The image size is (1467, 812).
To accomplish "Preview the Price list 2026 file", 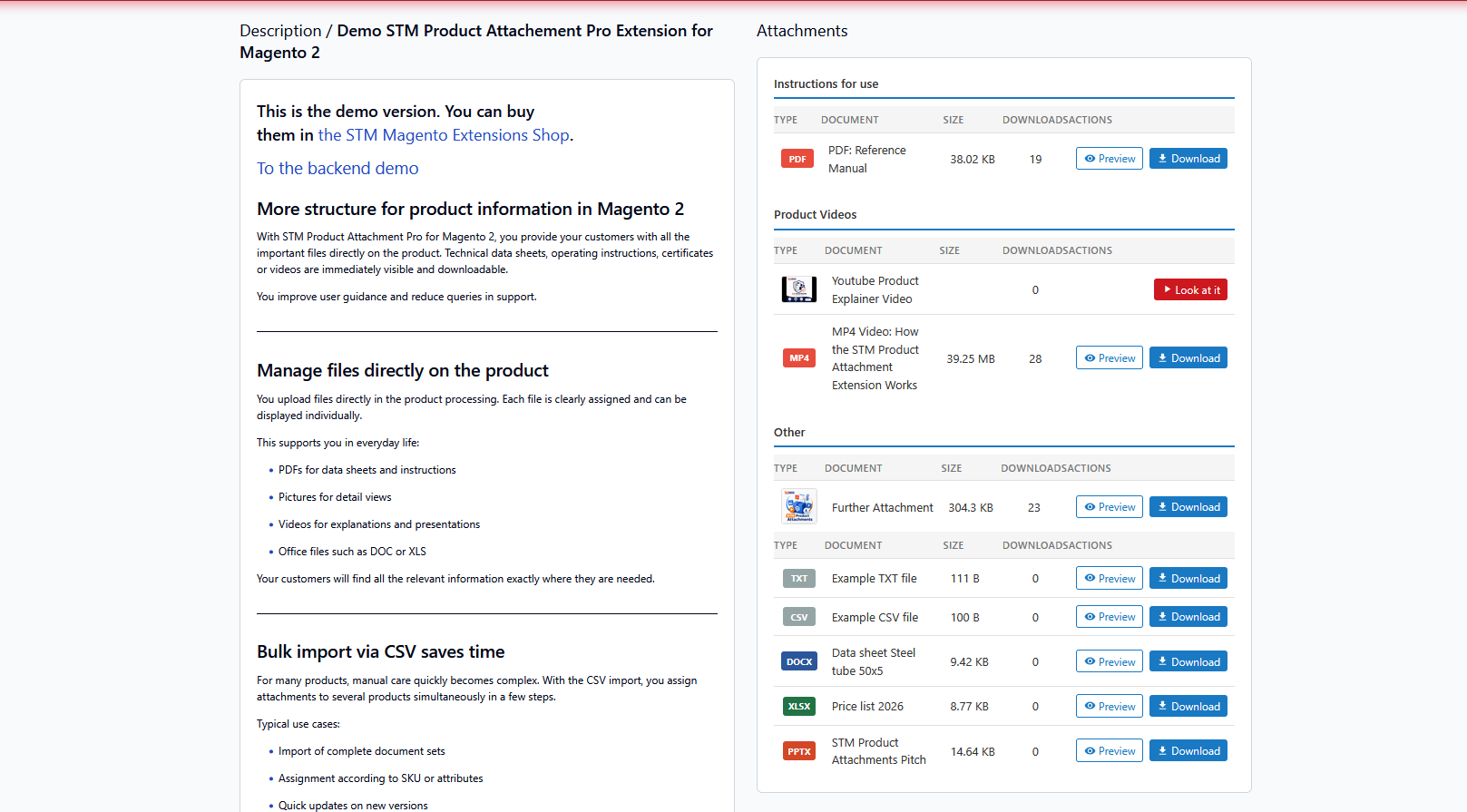I will point(1110,706).
